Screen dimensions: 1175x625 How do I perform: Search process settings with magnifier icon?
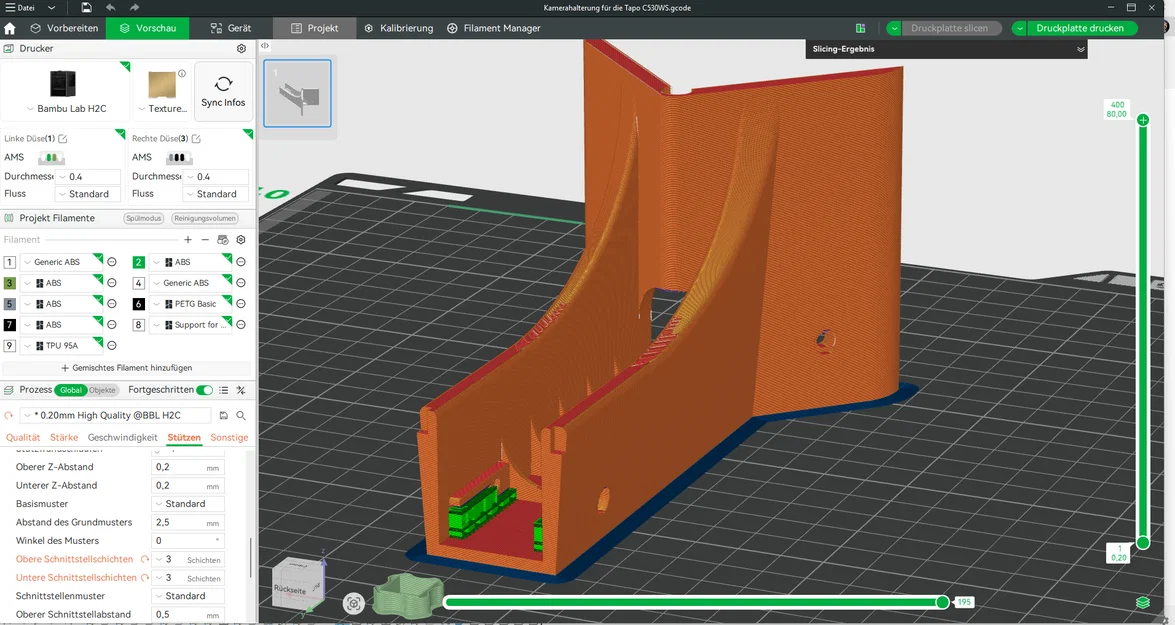point(241,415)
